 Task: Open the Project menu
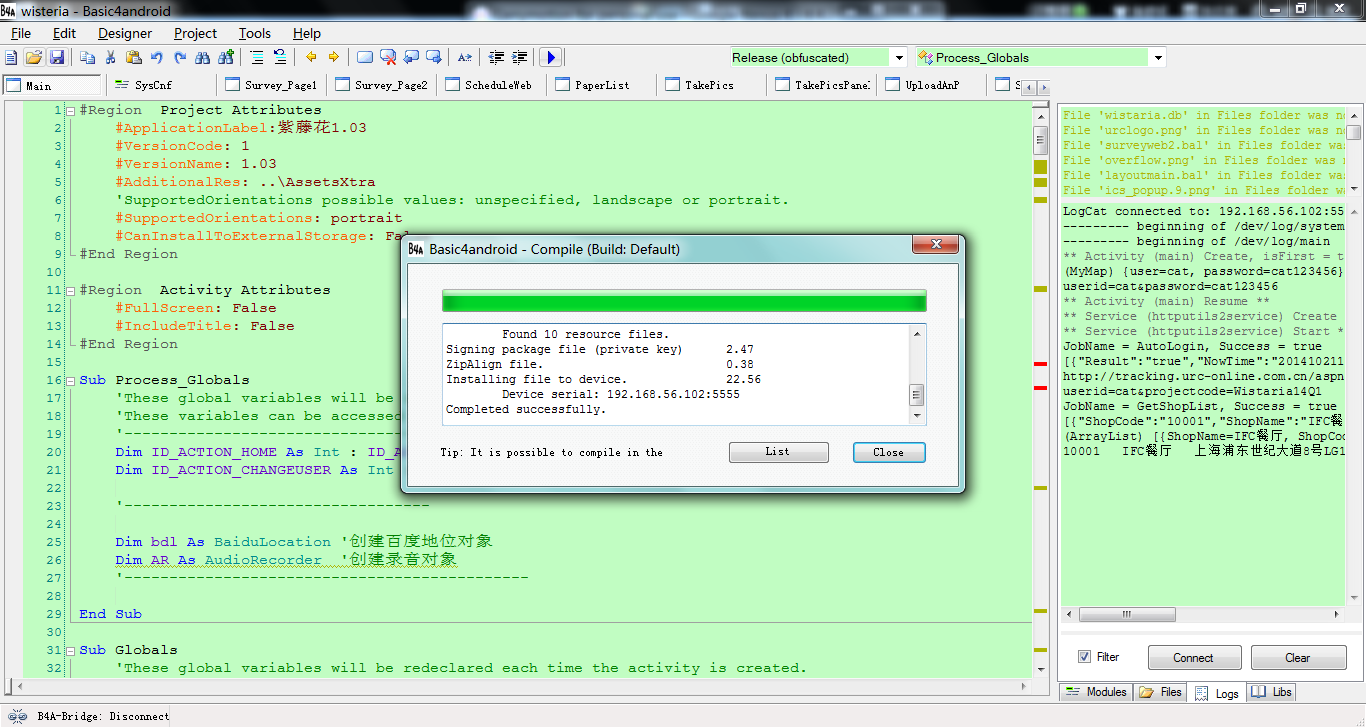pos(195,33)
